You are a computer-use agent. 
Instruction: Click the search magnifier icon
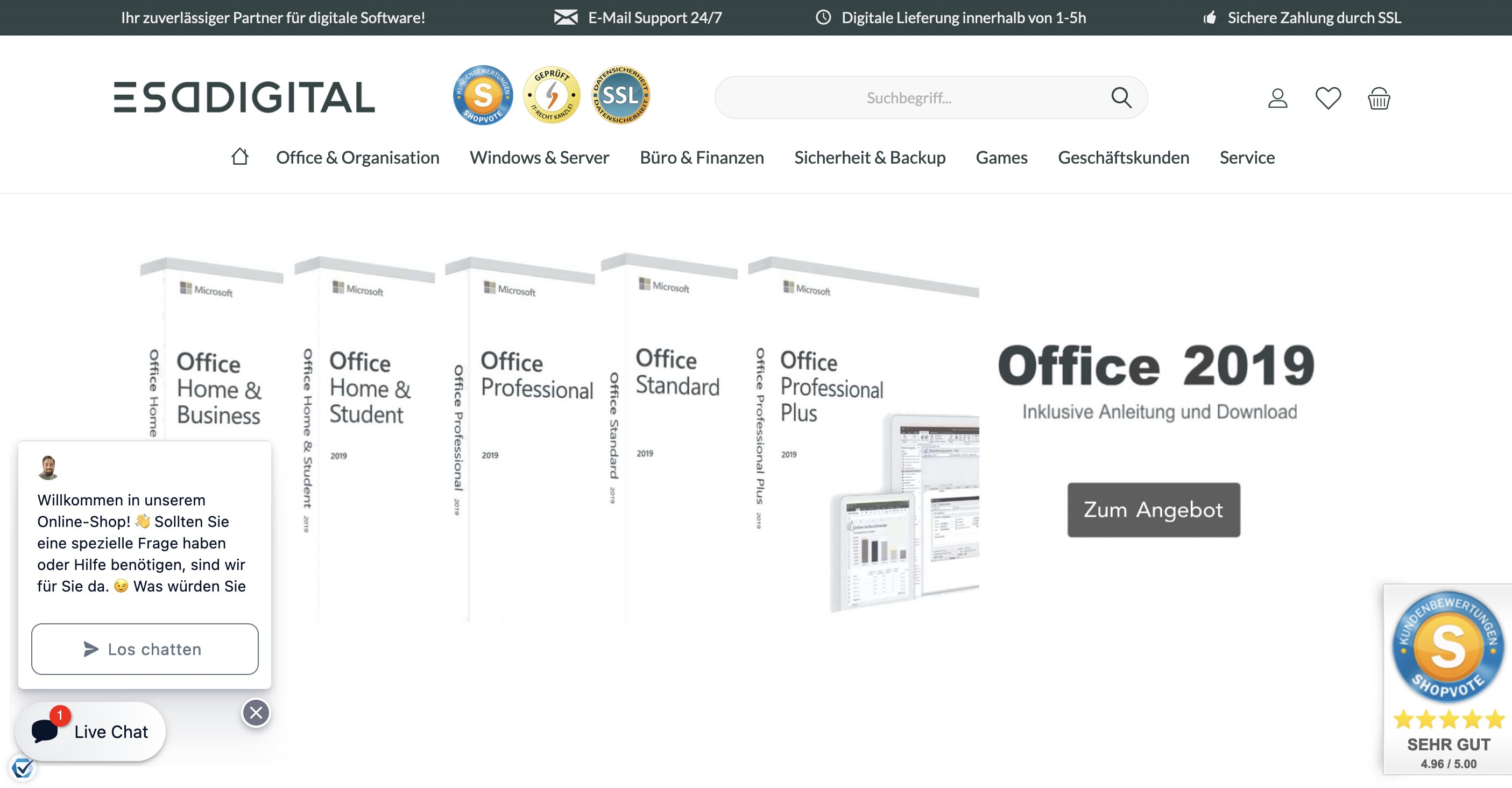[1121, 97]
